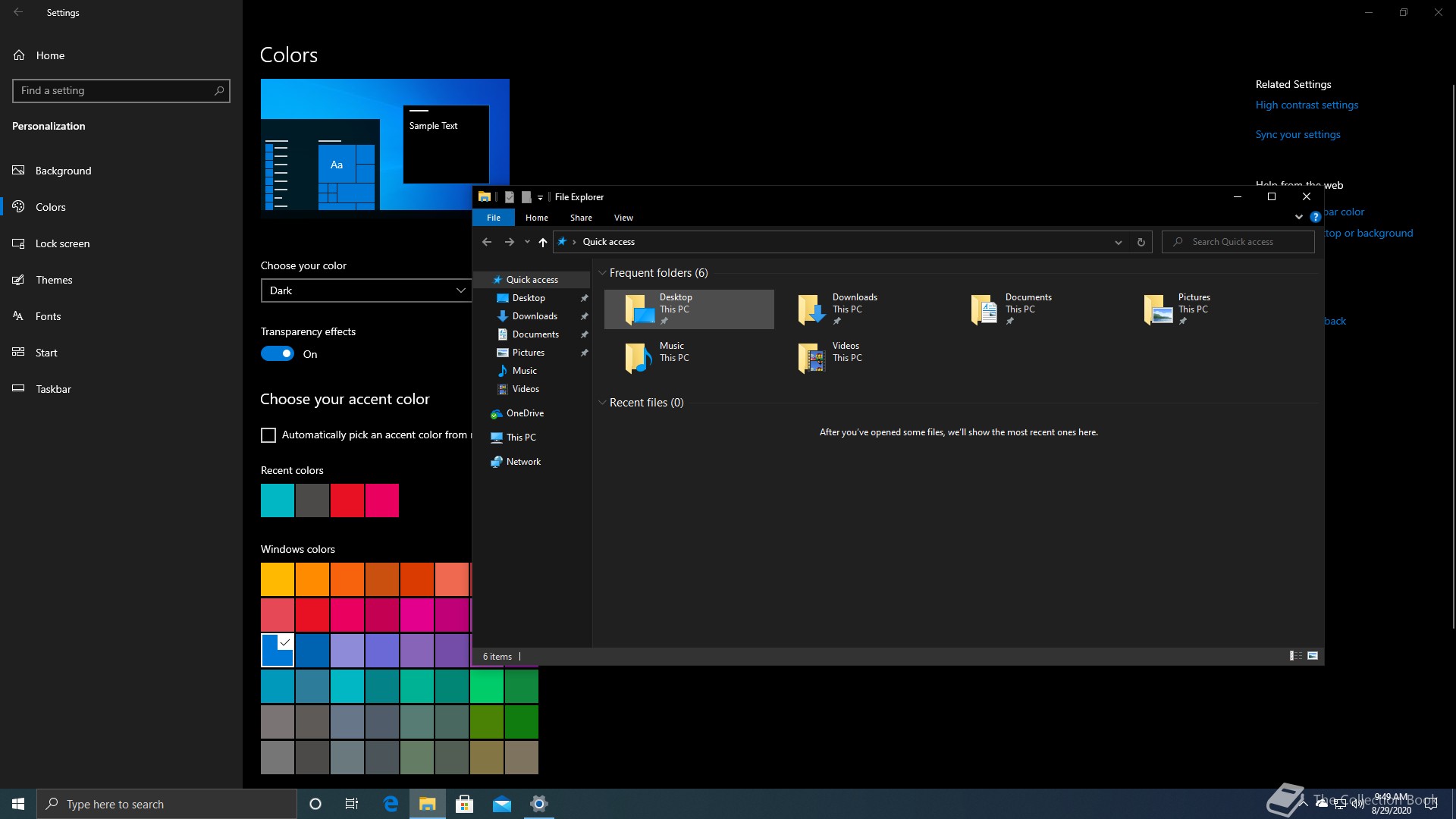The width and height of the screenshot is (1456, 819).
Task: Open the View ribbon tab
Action: click(x=623, y=218)
